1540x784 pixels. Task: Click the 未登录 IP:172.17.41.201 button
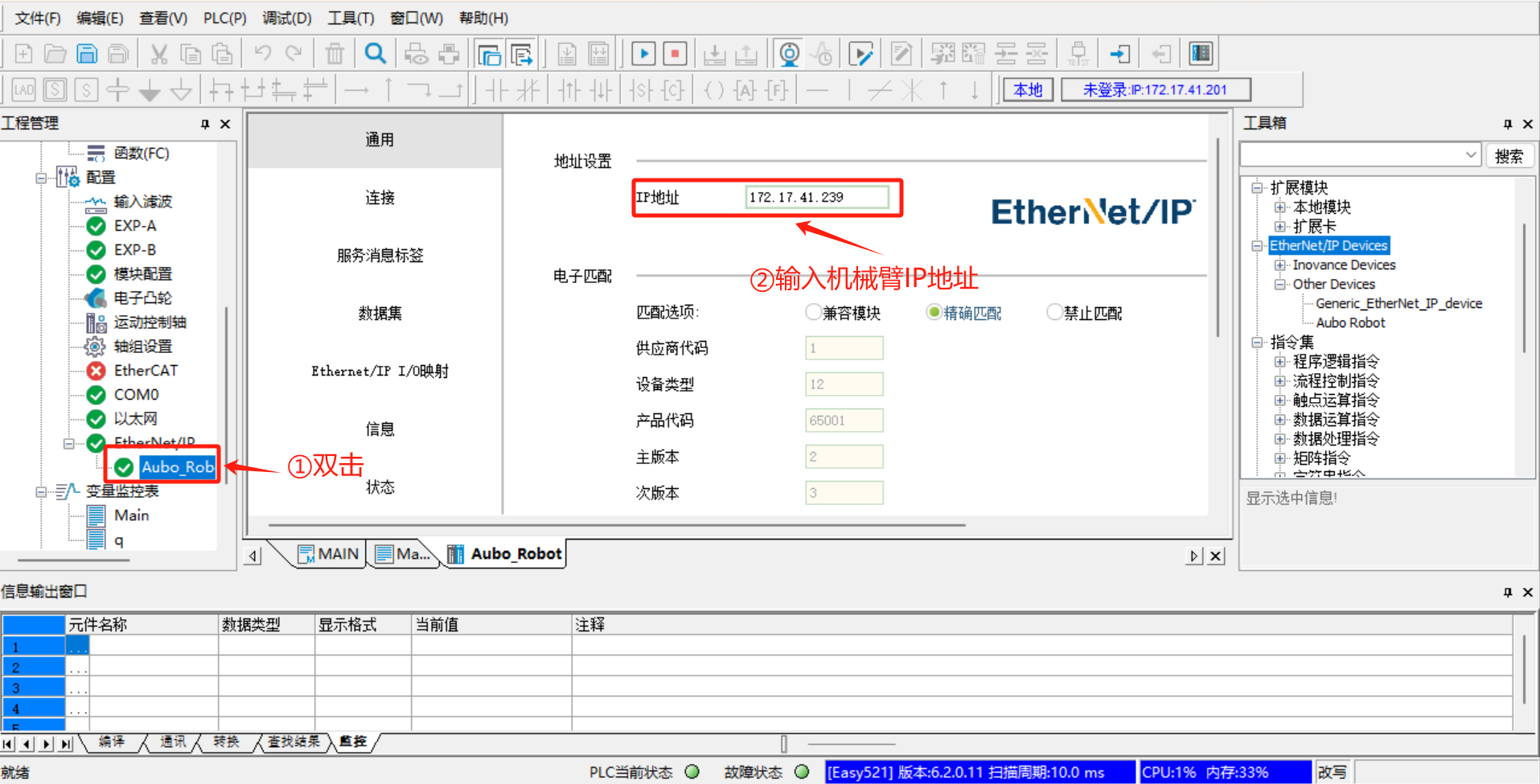tap(1155, 90)
